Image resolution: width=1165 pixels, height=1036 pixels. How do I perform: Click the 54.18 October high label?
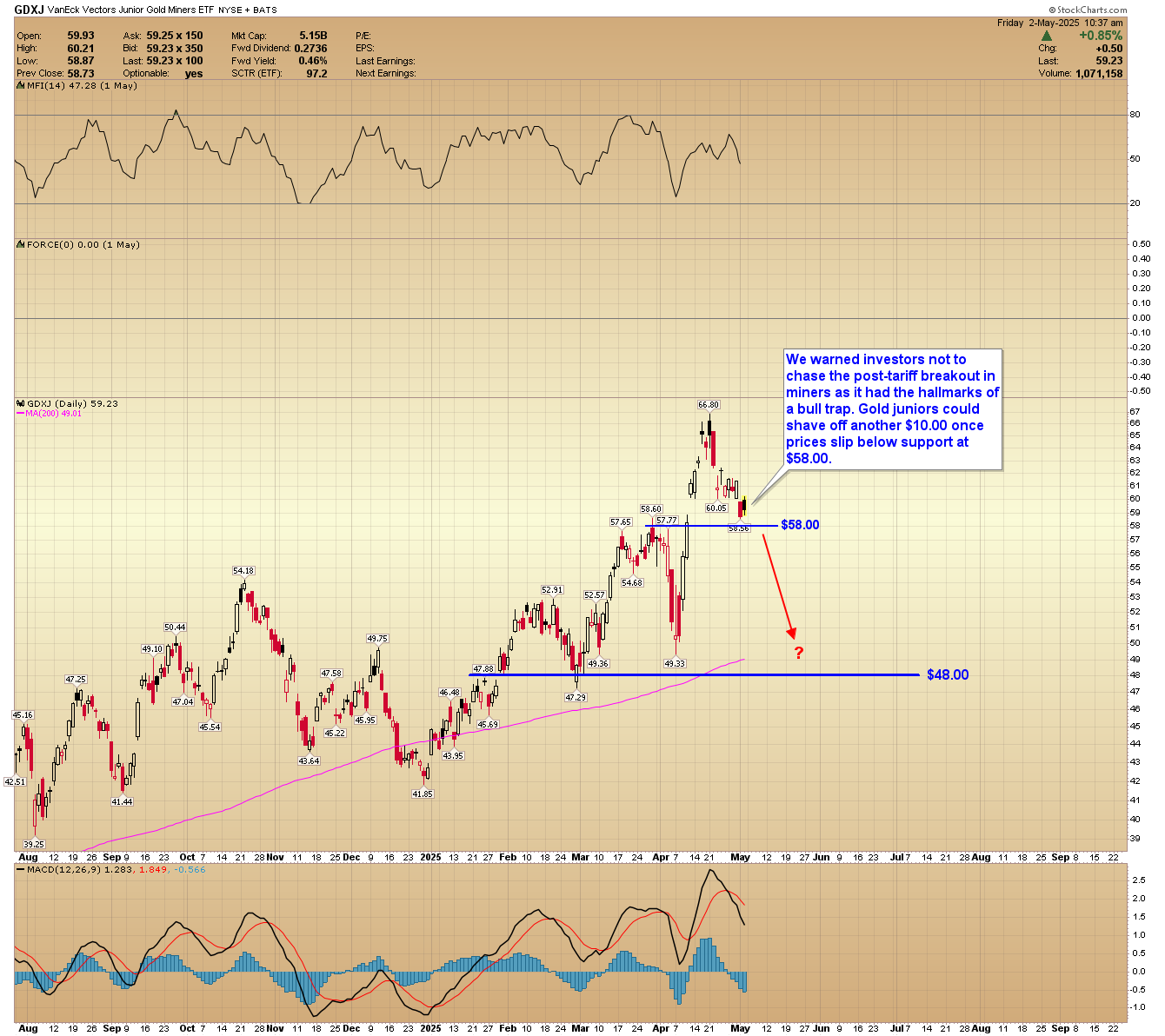tap(243, 571)
